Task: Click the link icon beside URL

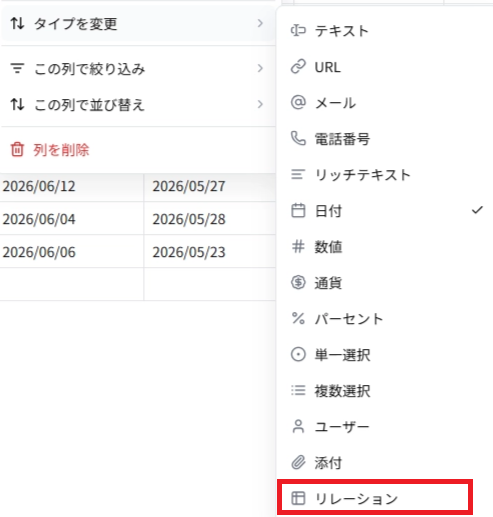Action: tap(298, 67)
